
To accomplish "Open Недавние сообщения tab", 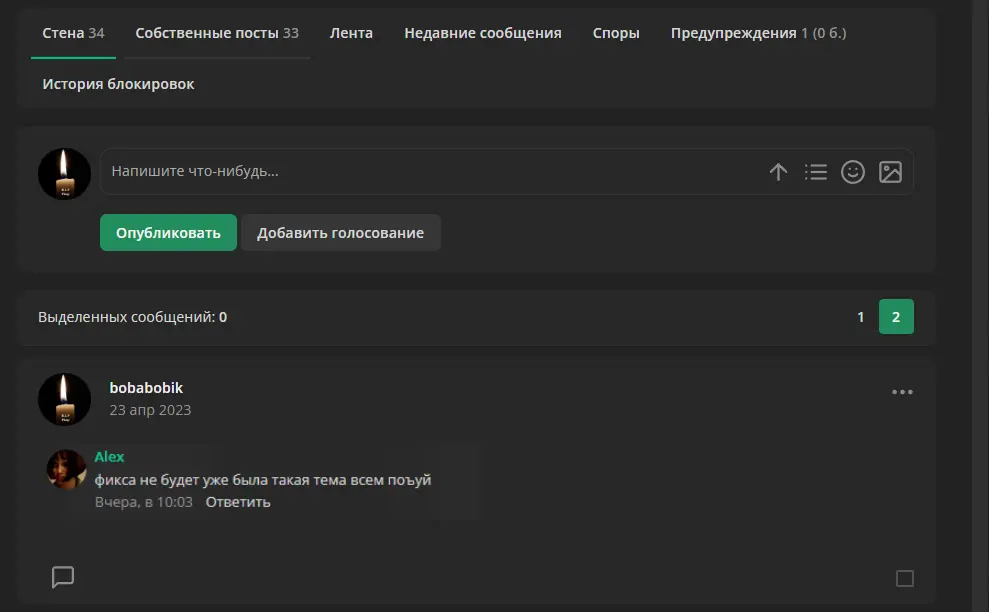I will pyautogui.click(x=483, y=33).
